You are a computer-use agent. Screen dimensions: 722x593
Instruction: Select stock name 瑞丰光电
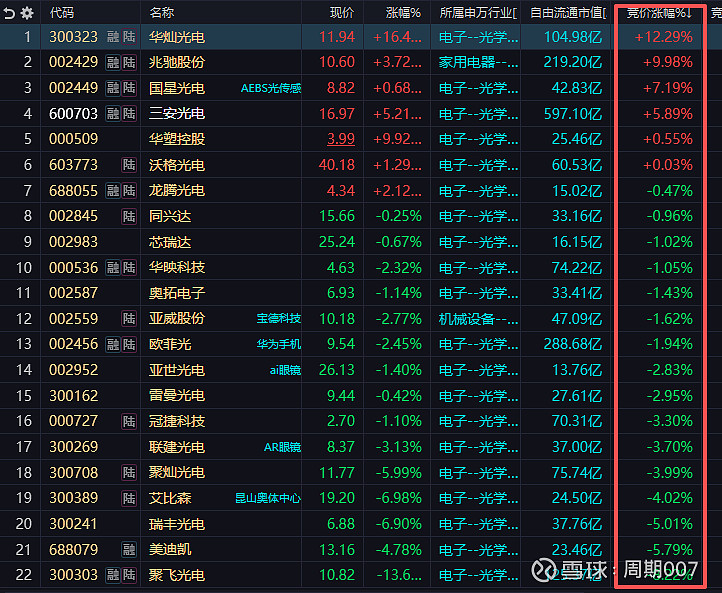(177, 523)
